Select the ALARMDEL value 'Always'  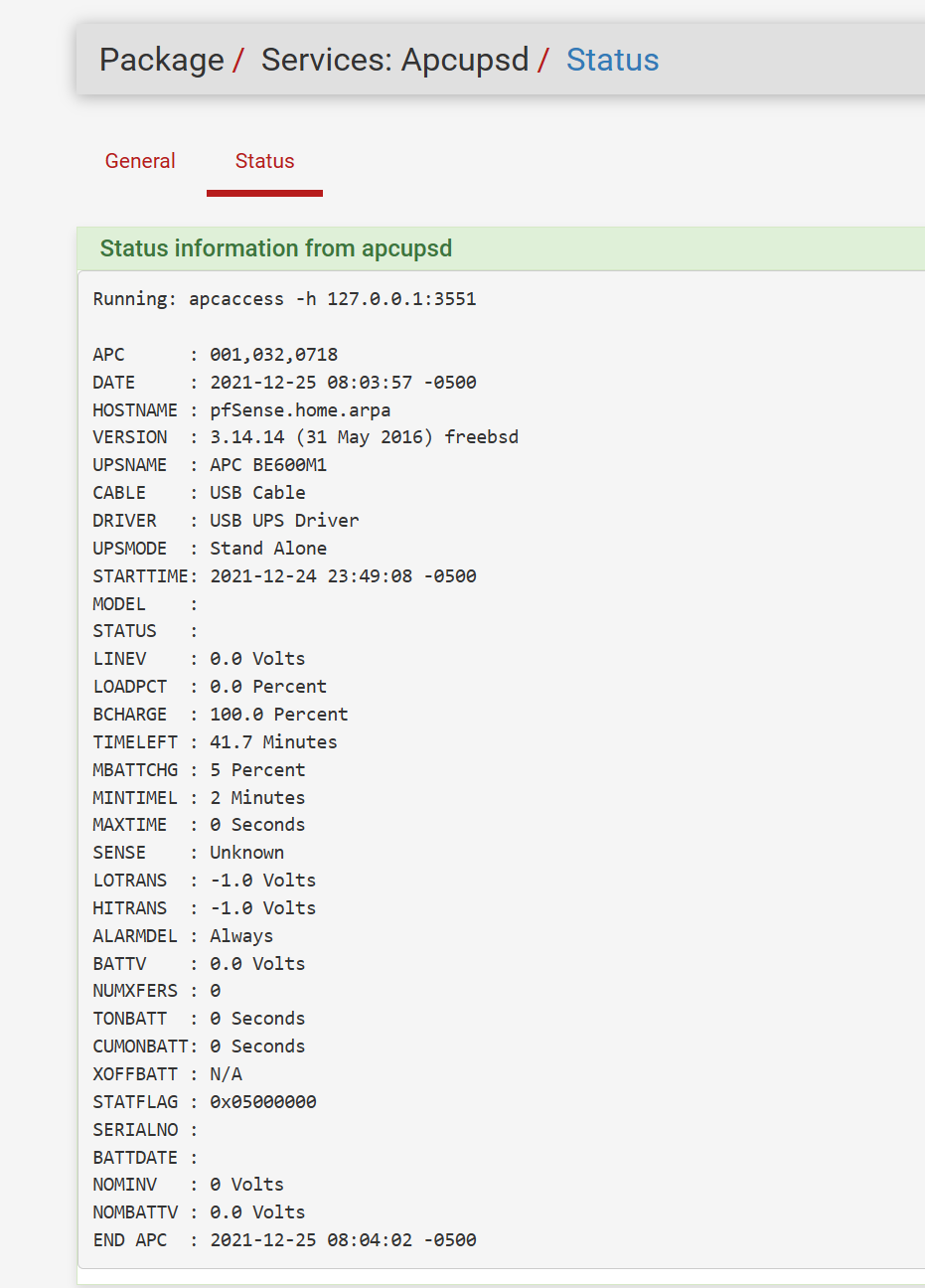coord(241,936)
